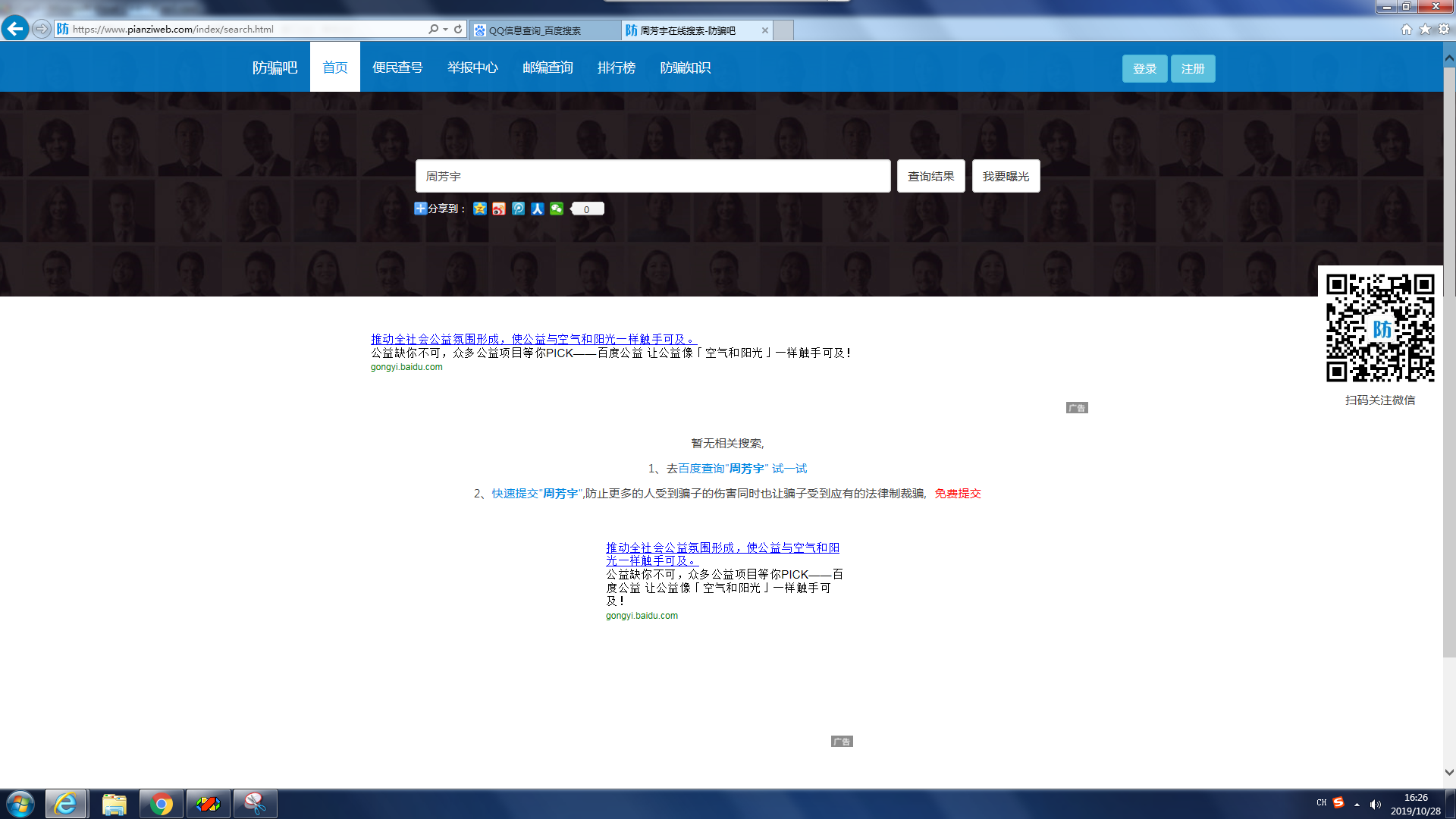Viewport: 1456px width, 819px height.
Task: Go back with browser back arrow
Action: [x=14, y=29]
